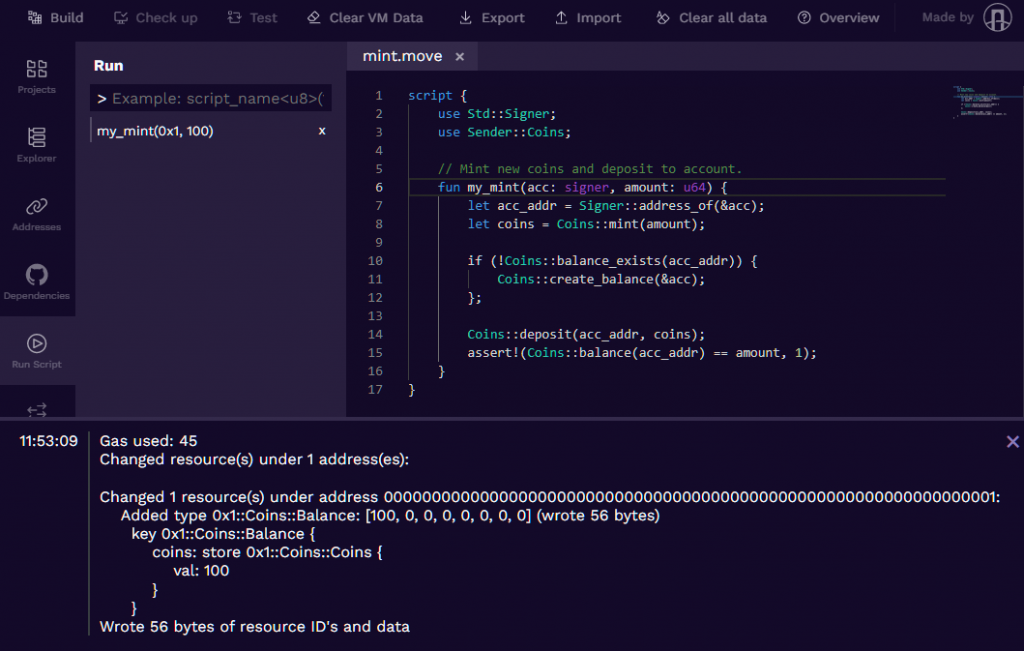
Task: Click the Export button
Action: click(x=491, y=18)
